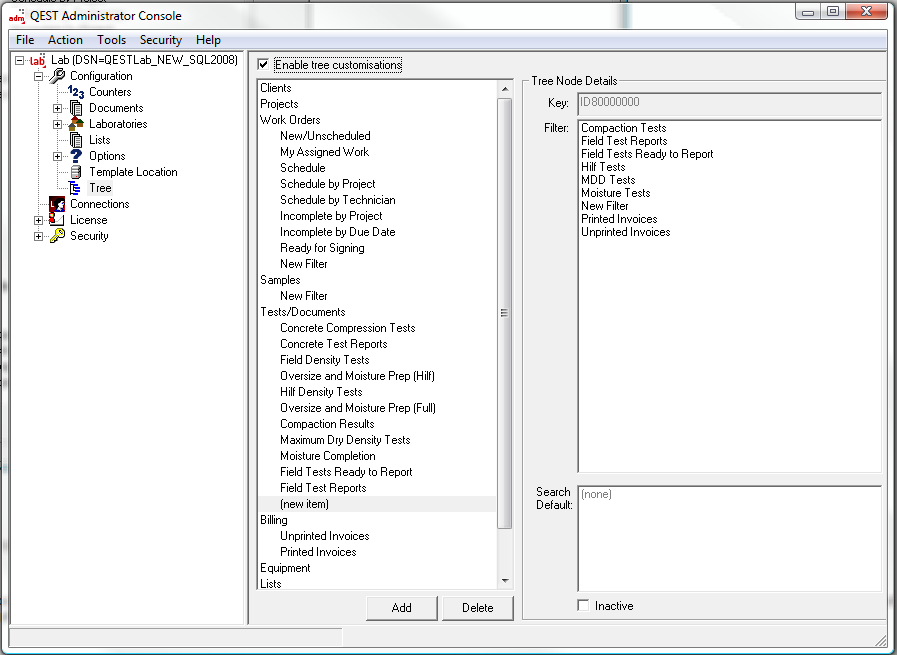Open the Tools menu
Image resolution: width=897 pixels, height=655 pixels.
[111, 40]
